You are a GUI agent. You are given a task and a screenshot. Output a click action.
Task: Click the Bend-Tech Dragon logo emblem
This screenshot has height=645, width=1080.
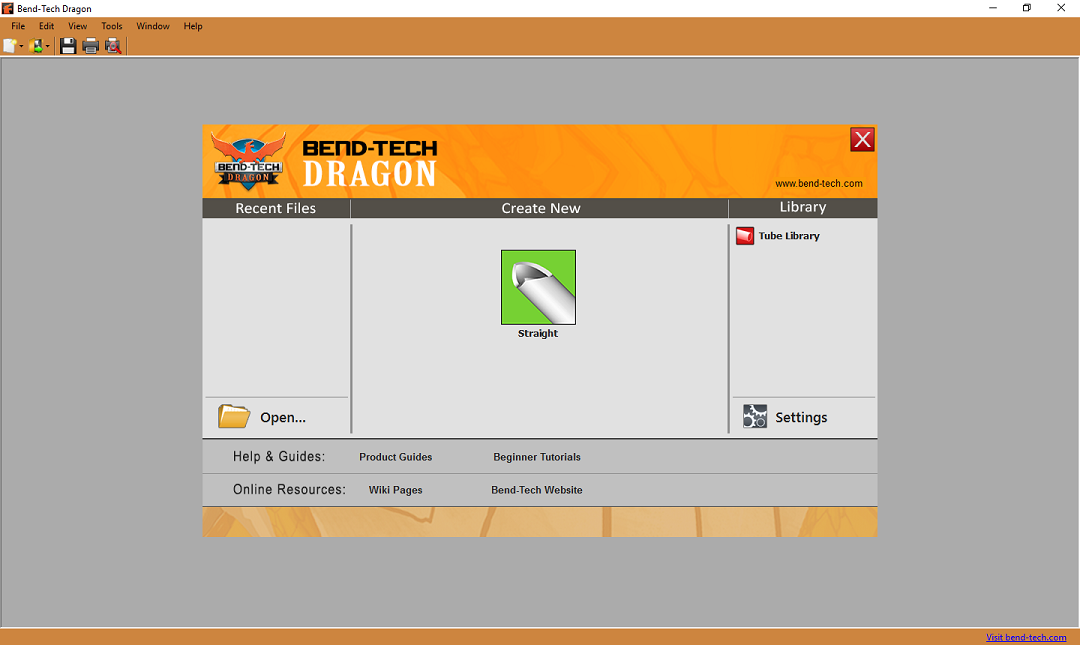click(248, 161)
